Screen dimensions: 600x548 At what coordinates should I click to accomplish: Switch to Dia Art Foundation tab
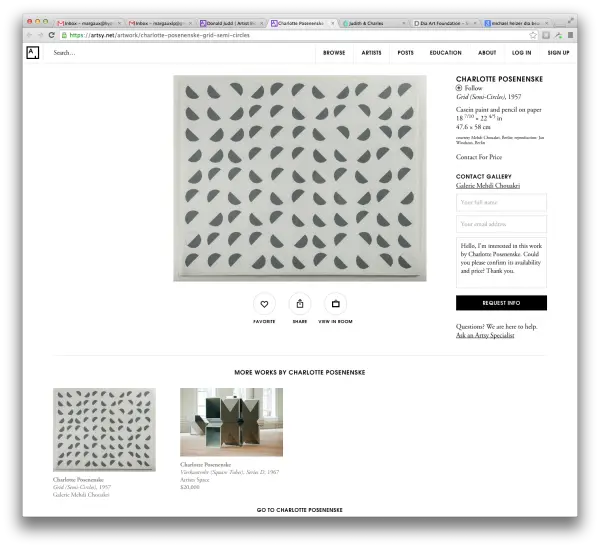pos(444,23)
